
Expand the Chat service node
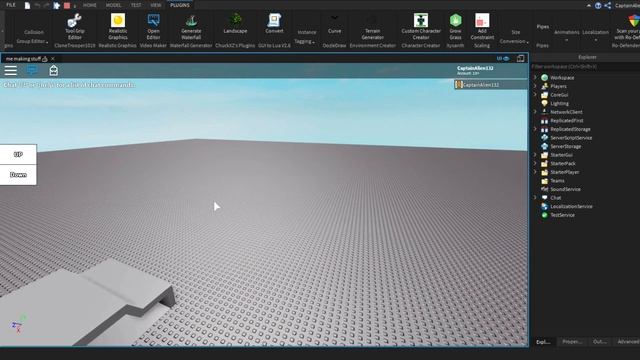point(535,198)
